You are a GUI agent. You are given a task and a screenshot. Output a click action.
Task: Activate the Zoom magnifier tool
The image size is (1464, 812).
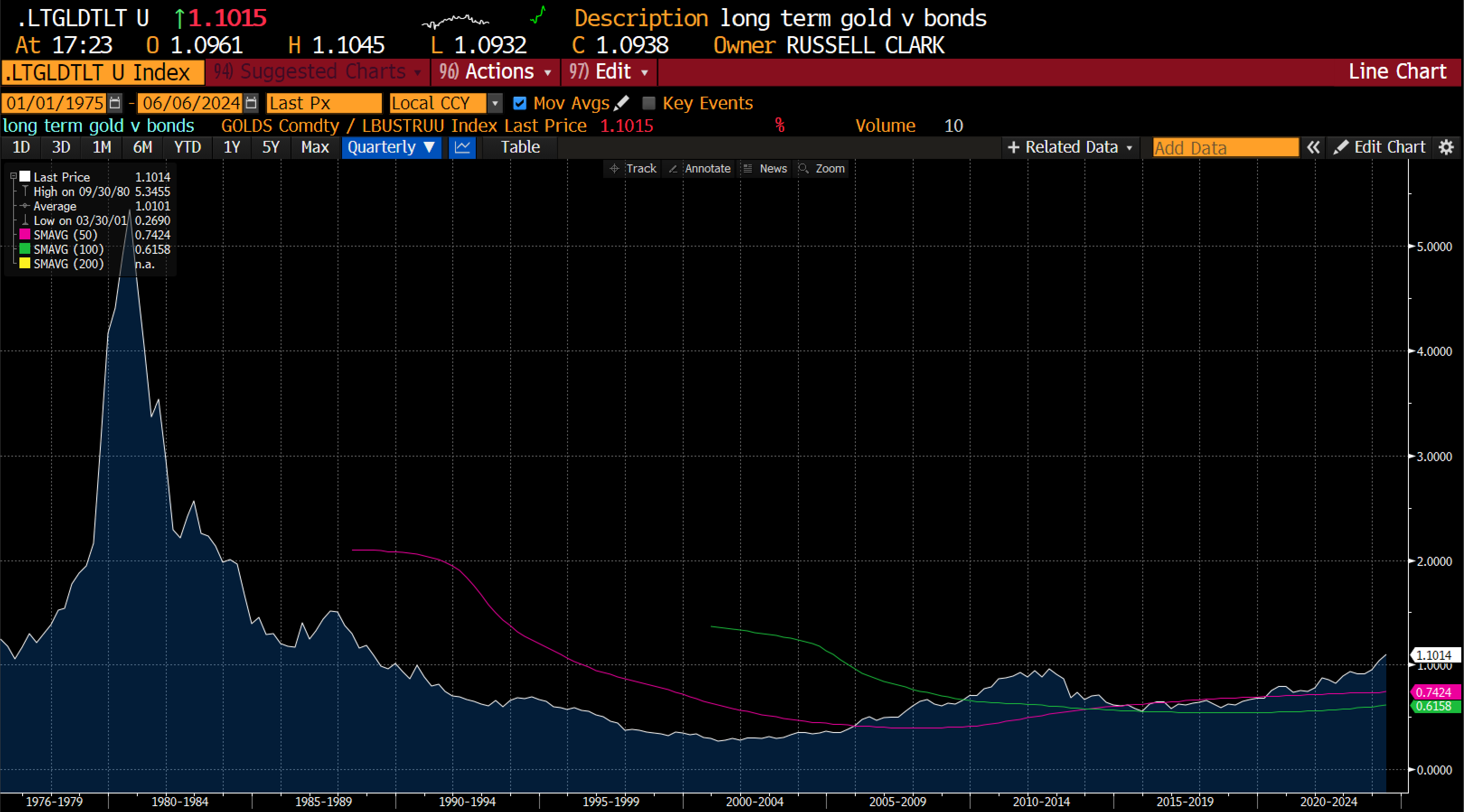coord(822,168)
